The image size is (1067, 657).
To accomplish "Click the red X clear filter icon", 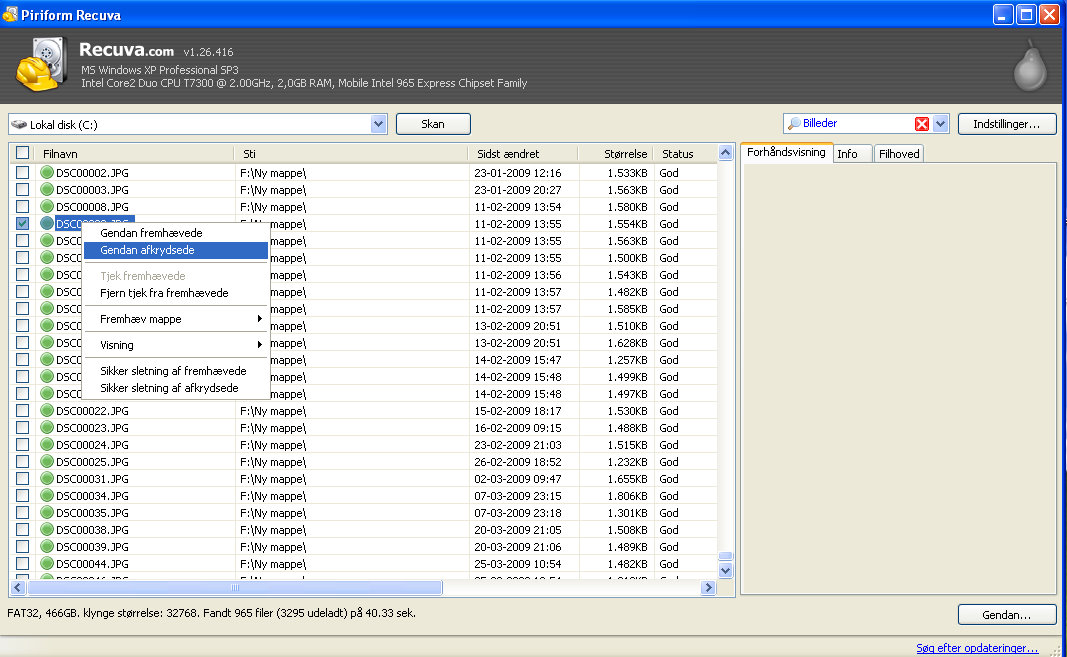I will coord(922,124).
